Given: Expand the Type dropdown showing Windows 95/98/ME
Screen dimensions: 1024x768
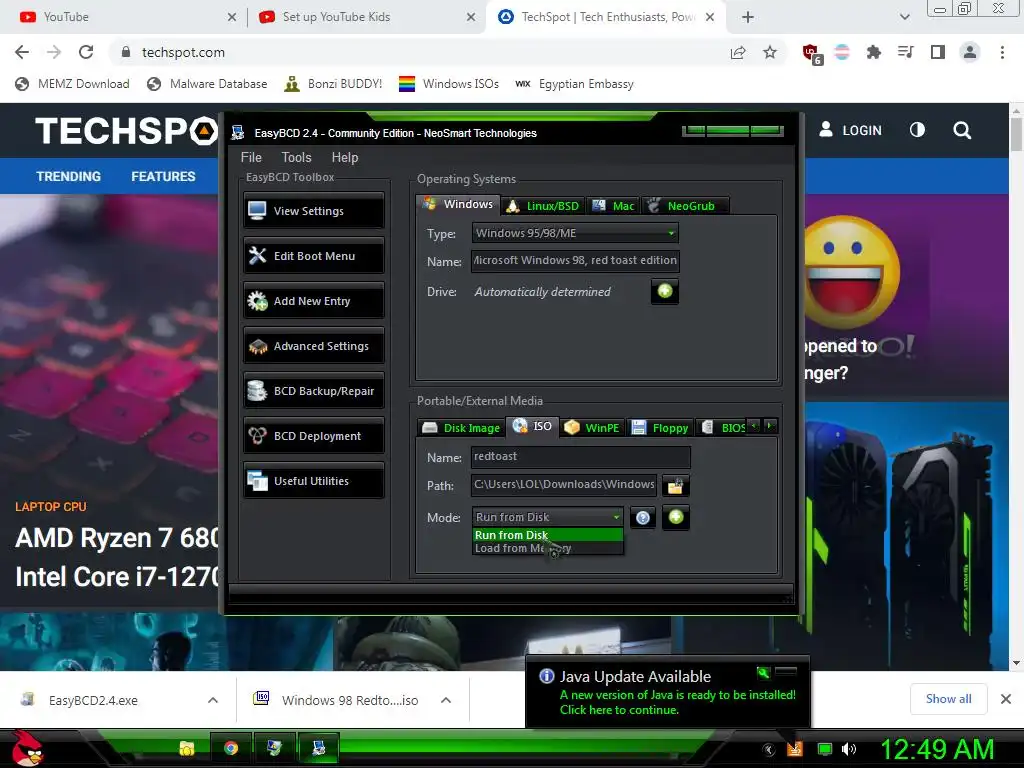Looking at the screenshot, I should click(575, 233).
